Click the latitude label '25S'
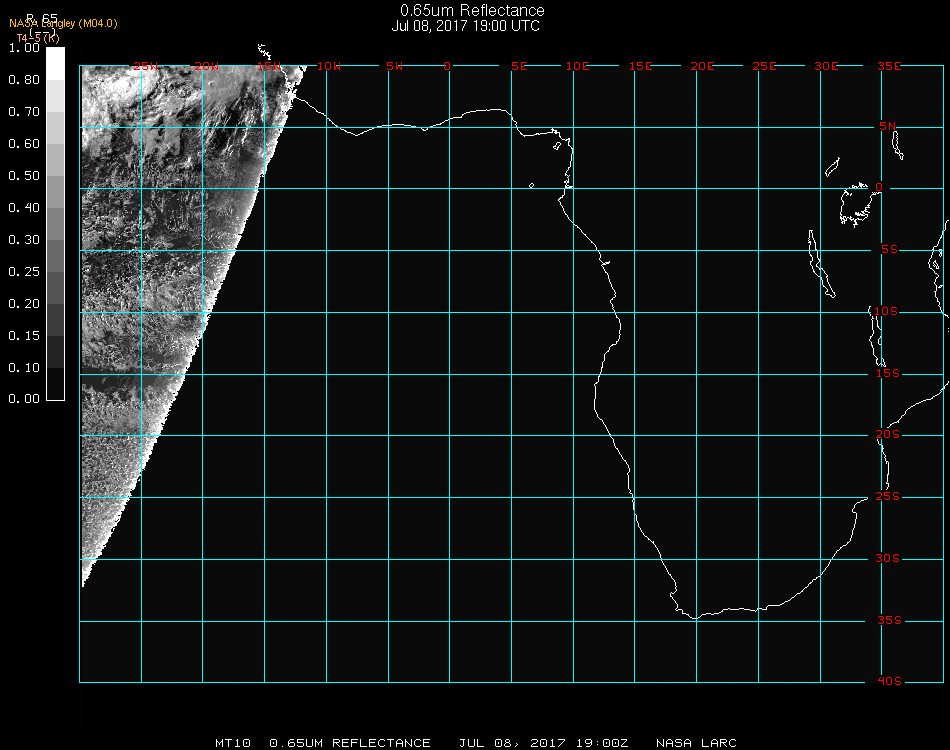 pyautogui.click(x=888, y=497)
